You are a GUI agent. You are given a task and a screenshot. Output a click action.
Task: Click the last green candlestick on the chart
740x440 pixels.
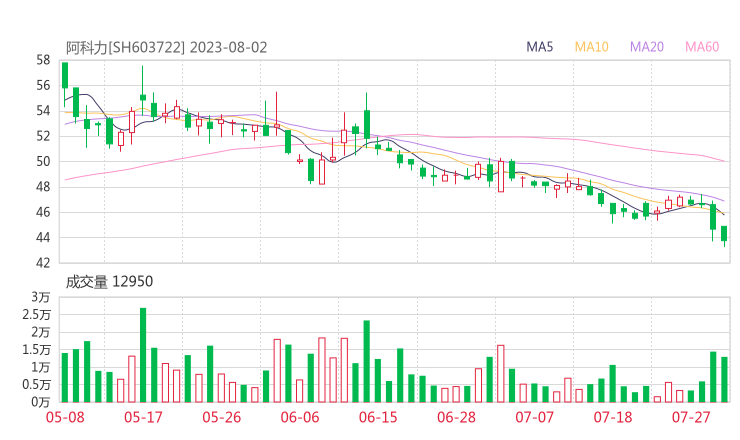pos(724,235)
